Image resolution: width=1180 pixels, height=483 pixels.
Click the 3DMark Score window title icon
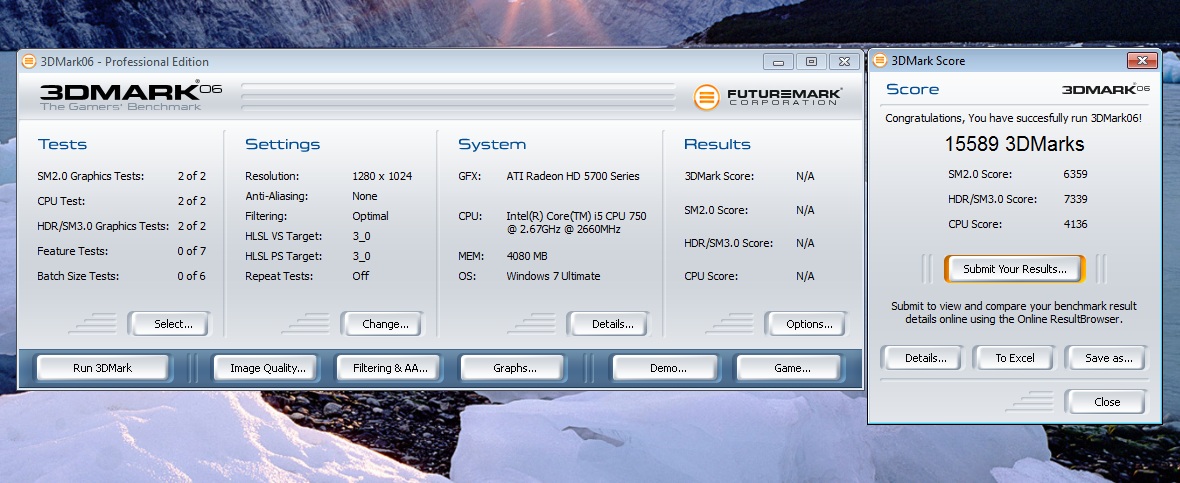(x=880, y=61)
